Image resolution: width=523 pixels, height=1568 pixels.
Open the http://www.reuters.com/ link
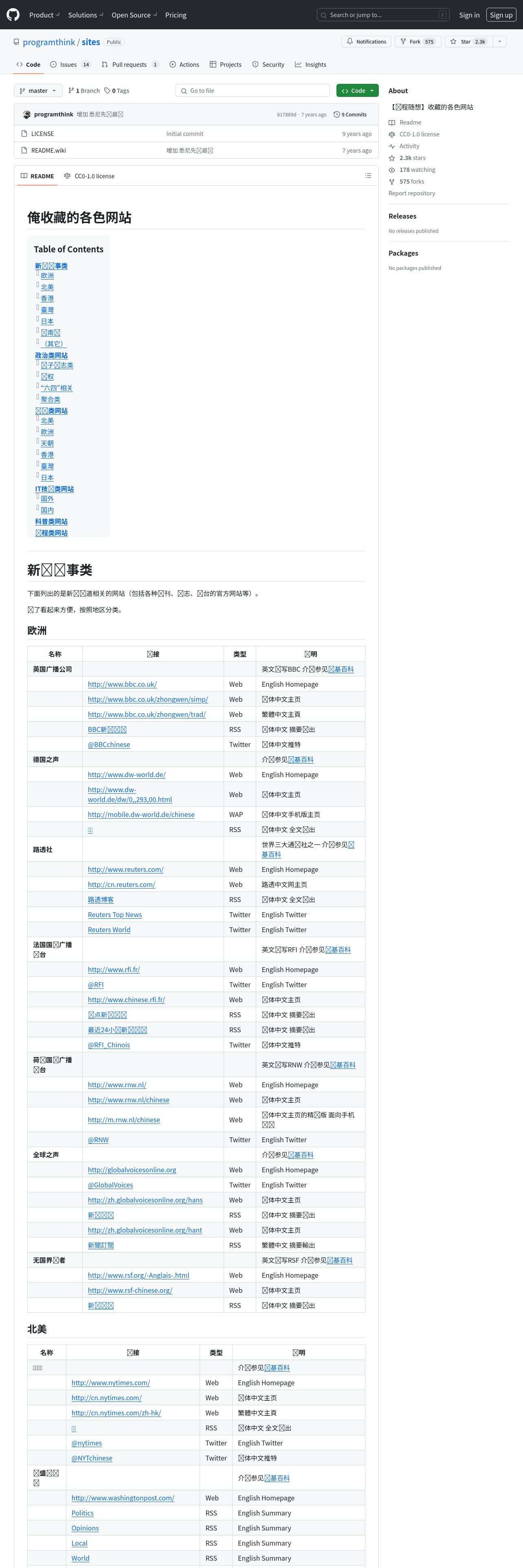(x=125, y=870)
